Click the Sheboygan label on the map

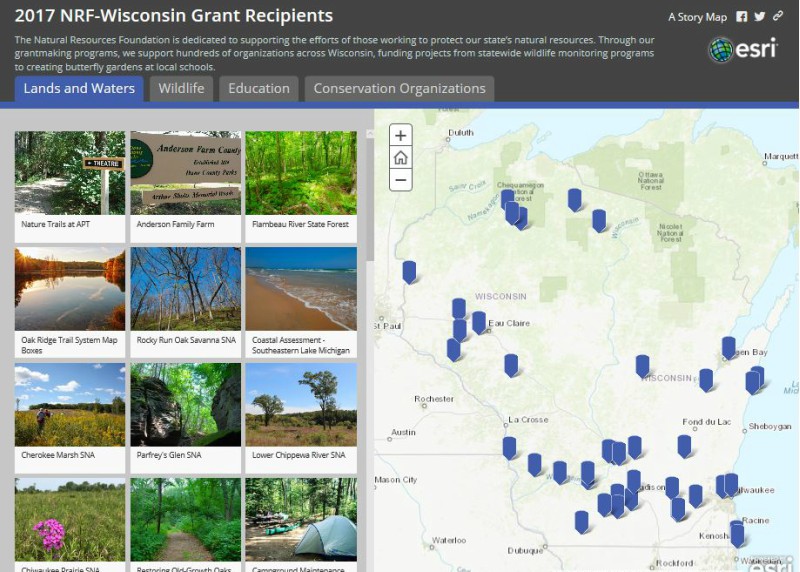[x=770, y=426]
